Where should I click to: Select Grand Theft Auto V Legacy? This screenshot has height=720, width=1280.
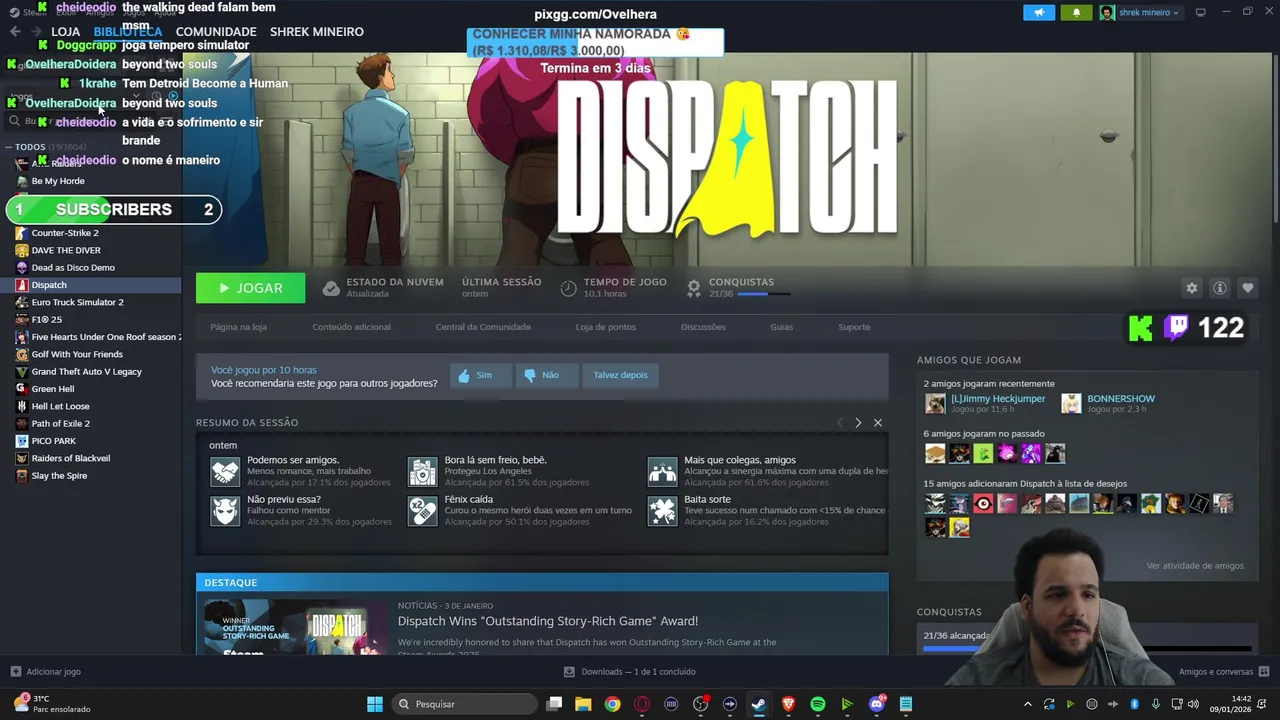(86, 372)
